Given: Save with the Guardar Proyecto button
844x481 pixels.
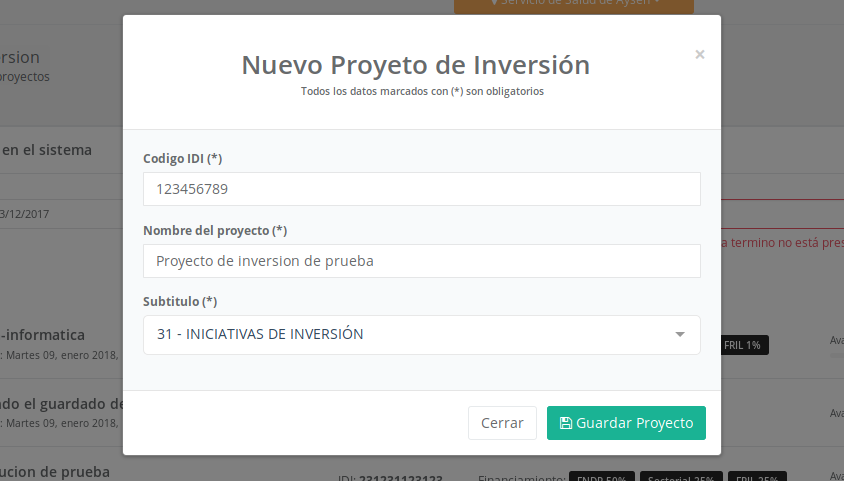Looking at the screenshot, I should tap(626, 423).
